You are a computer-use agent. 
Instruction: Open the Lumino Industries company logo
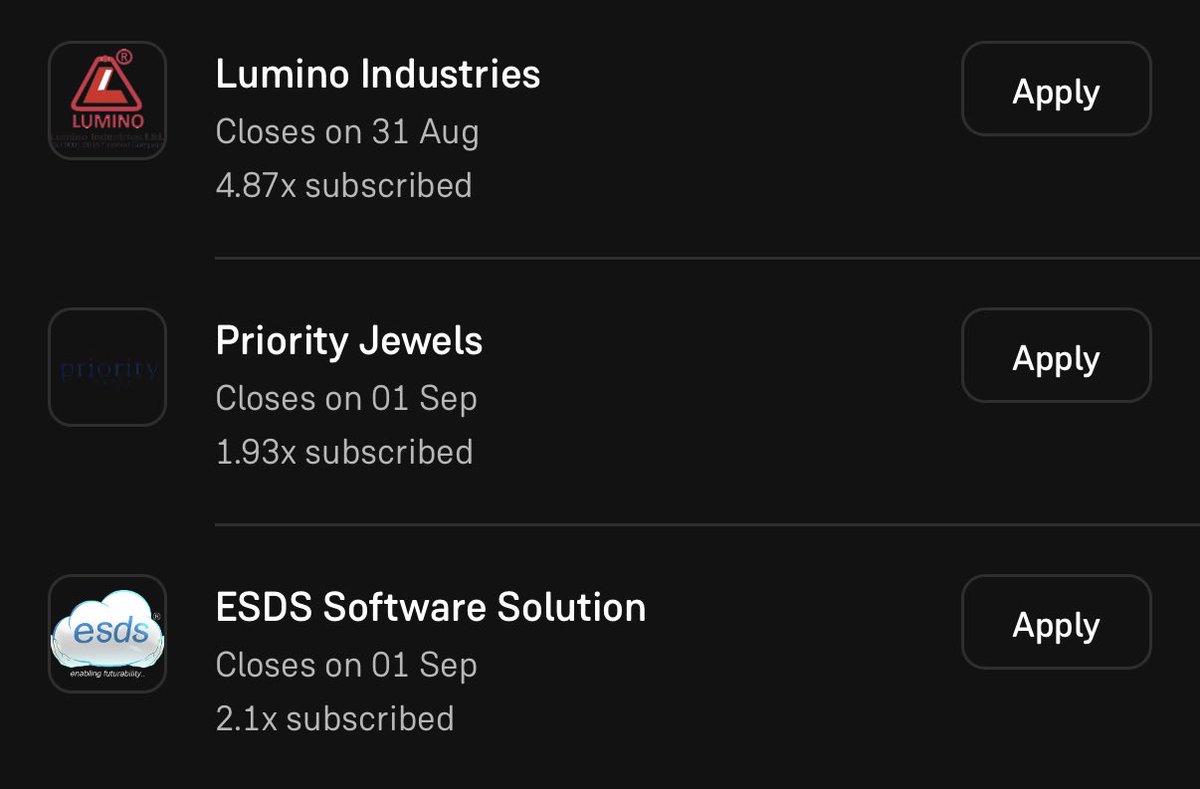107,100
